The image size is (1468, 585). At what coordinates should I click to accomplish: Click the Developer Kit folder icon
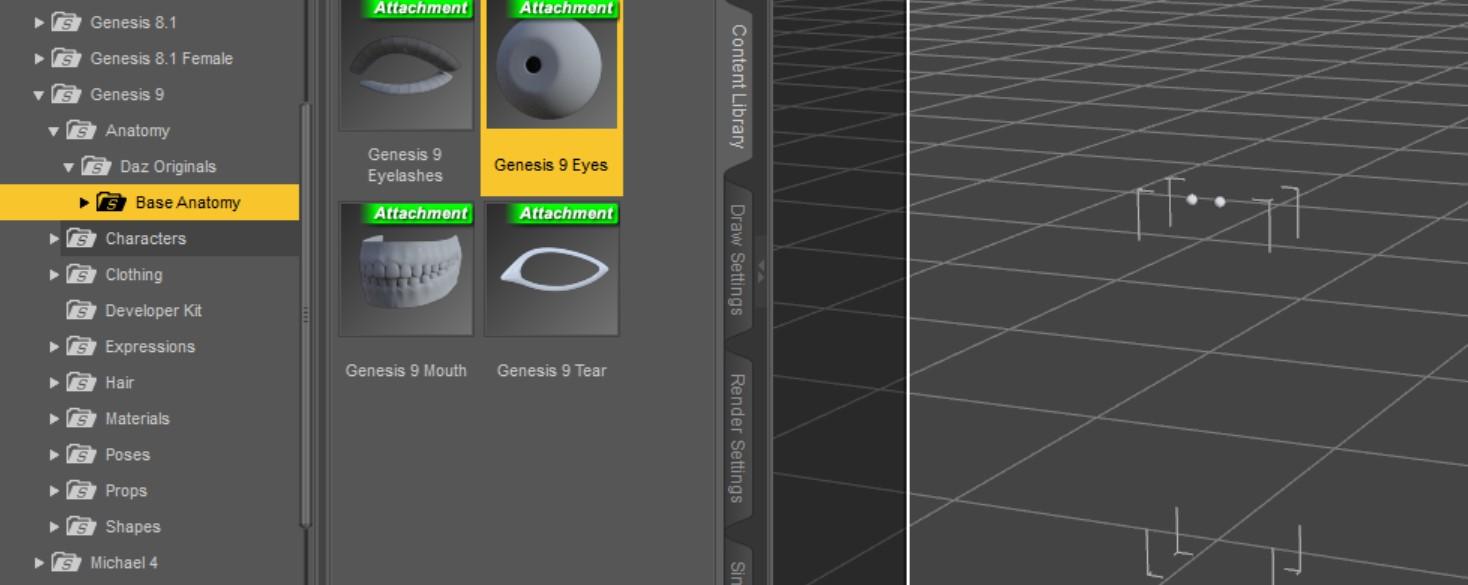(81, 310)
